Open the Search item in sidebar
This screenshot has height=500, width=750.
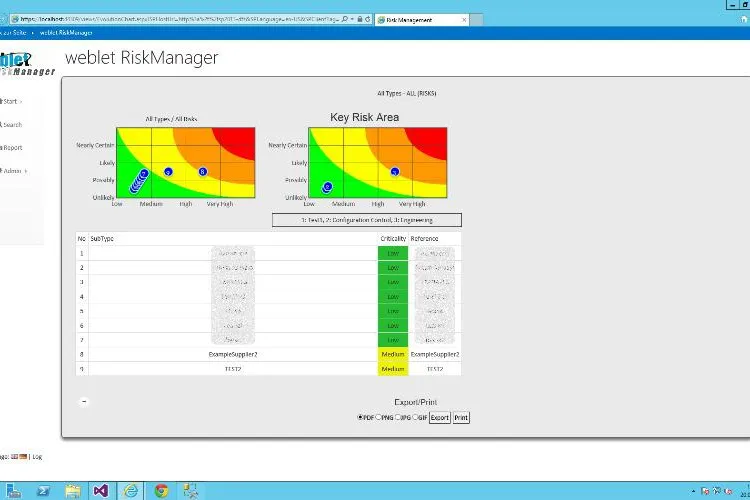coord(11,125)
